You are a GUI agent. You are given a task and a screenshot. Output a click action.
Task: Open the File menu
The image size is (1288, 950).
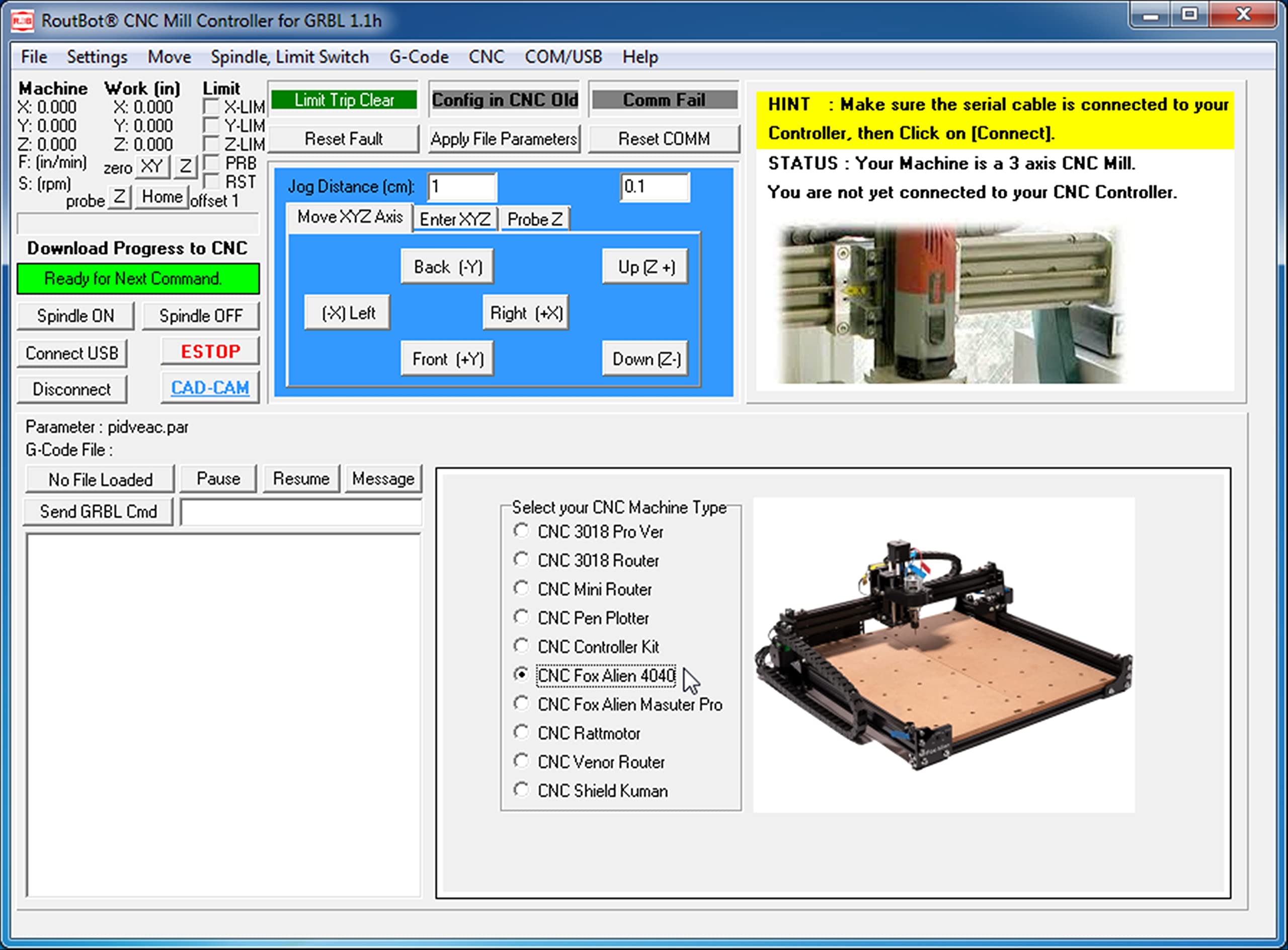[x=34, y=57]
